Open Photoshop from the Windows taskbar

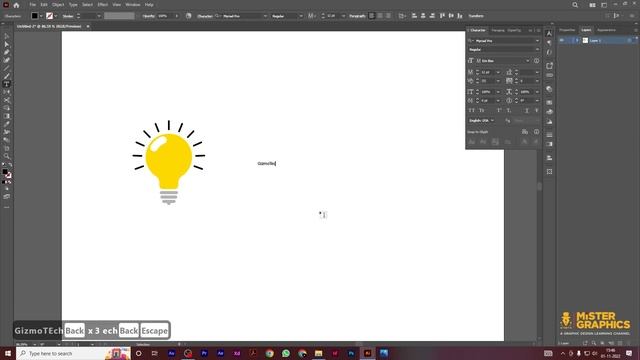[x=351, y=353]
